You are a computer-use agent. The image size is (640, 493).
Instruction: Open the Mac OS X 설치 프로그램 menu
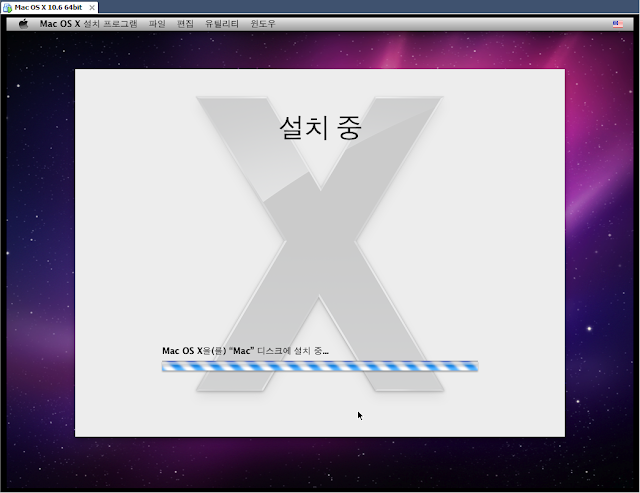[88, 24]
